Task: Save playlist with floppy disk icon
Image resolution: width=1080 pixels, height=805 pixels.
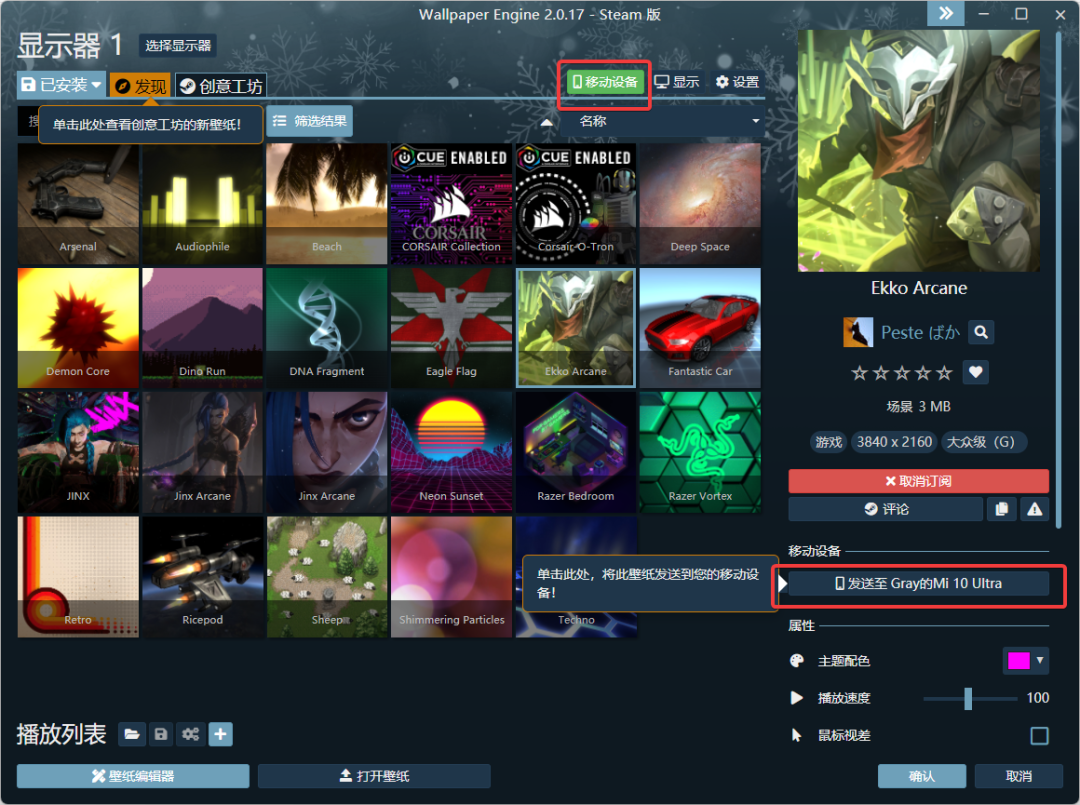Action: [160, 734]
